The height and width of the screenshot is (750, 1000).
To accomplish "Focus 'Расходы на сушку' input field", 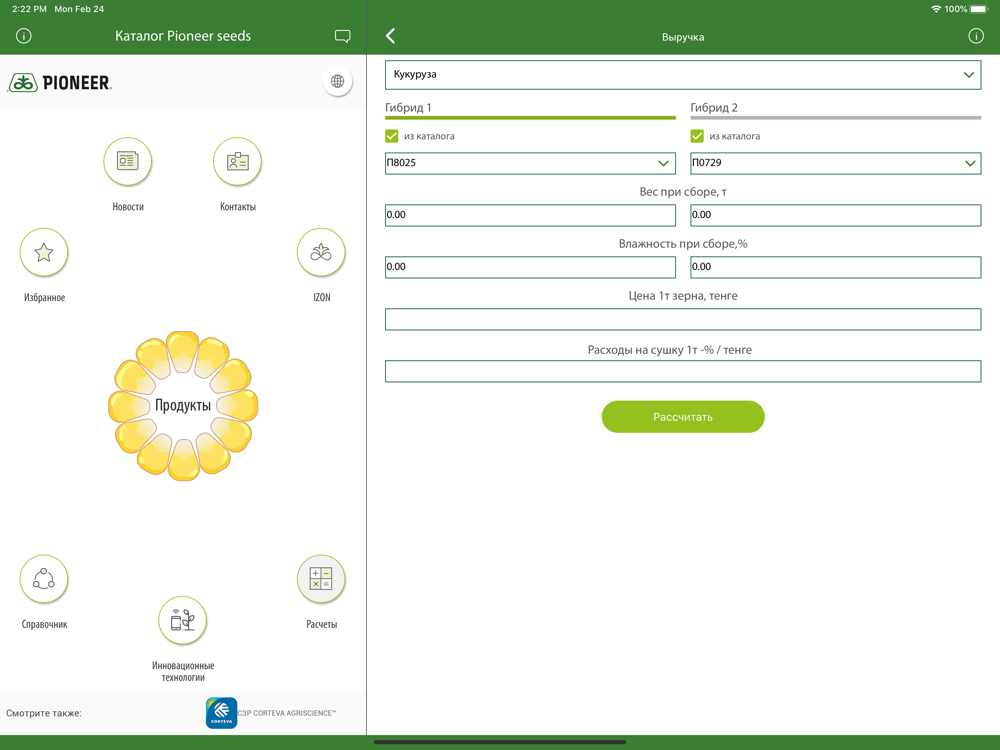I will point(683,371).
